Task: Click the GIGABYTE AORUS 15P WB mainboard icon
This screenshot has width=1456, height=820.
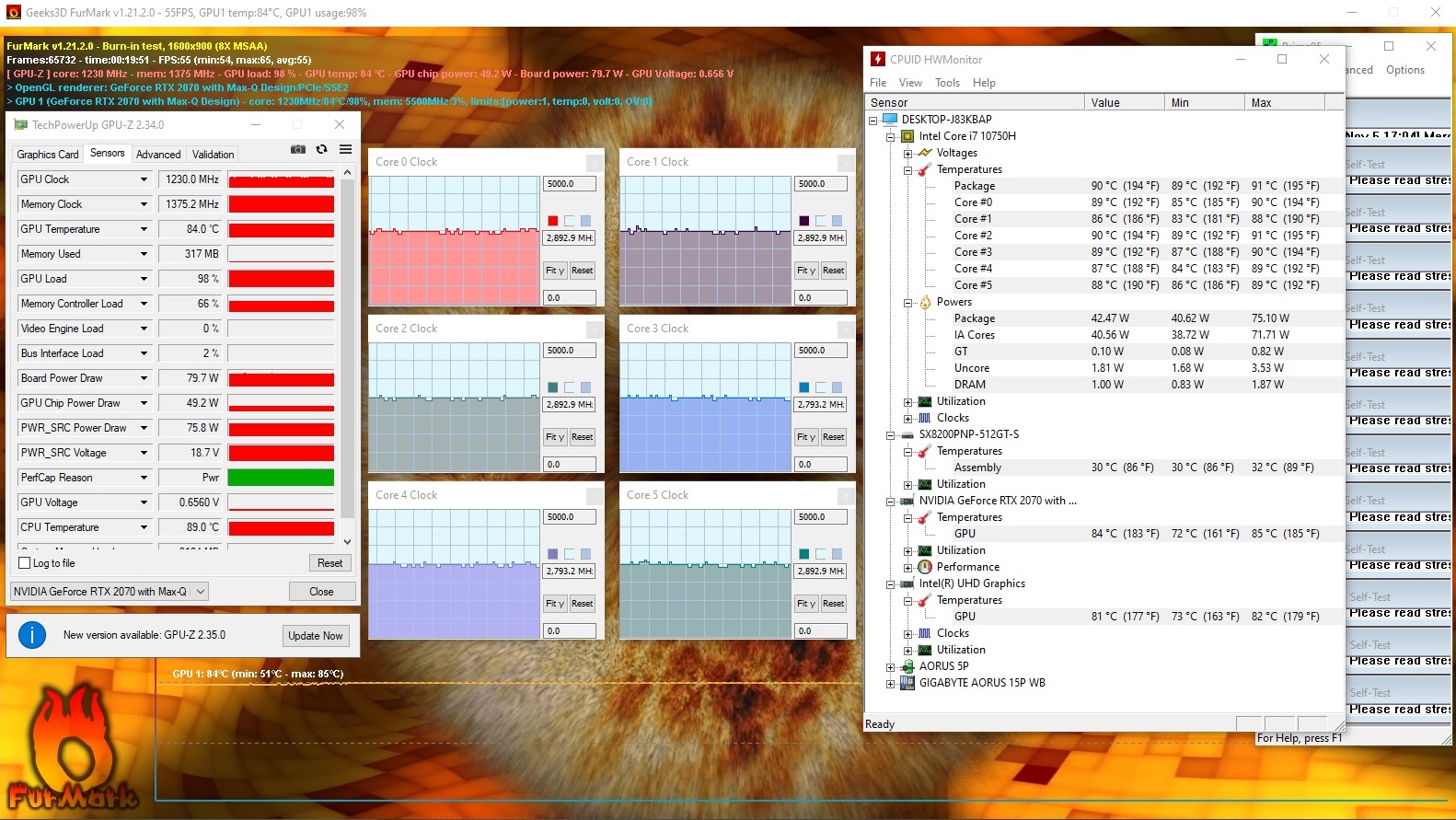Action: coord(907,683)
